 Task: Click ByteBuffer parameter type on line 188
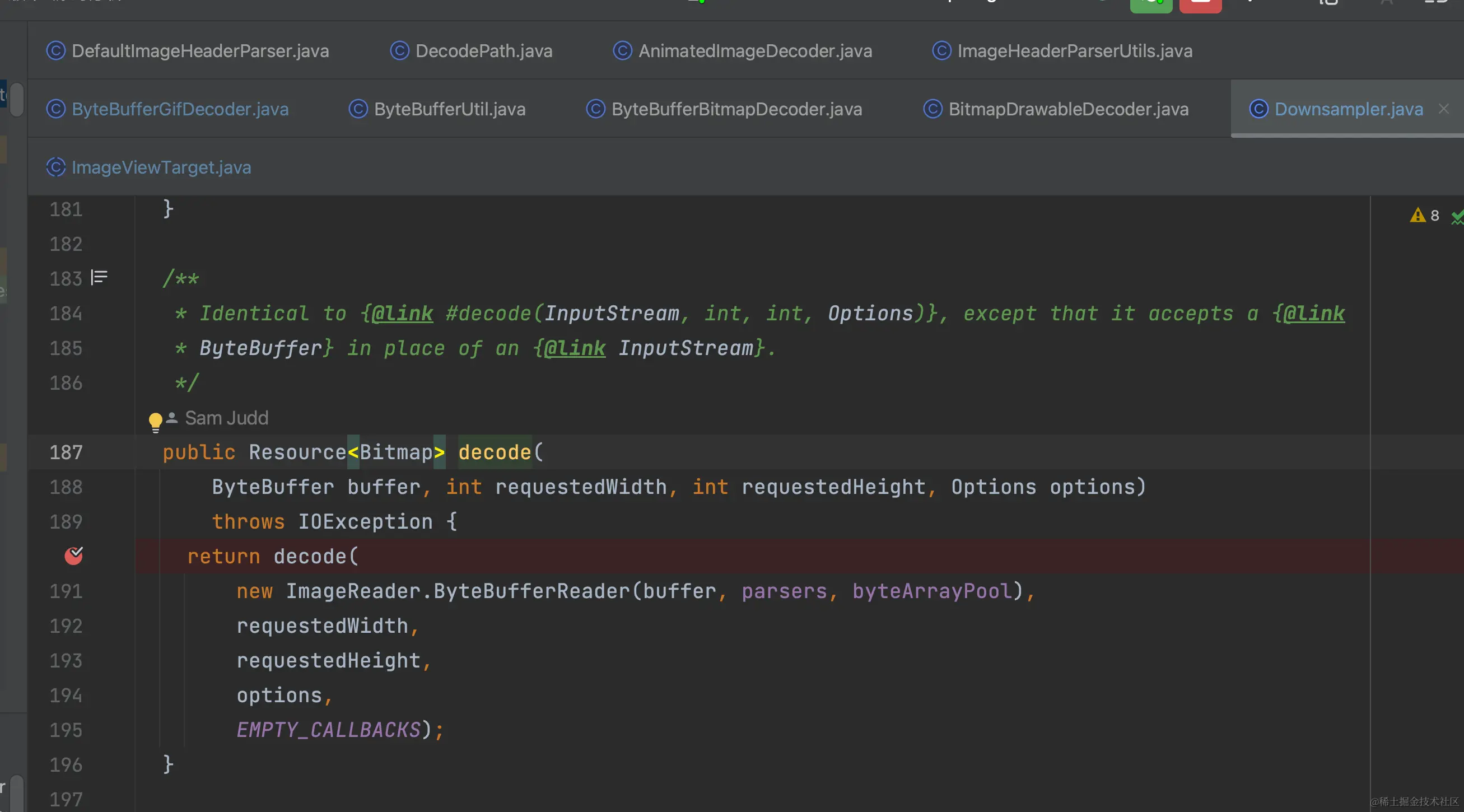point(273,487)
